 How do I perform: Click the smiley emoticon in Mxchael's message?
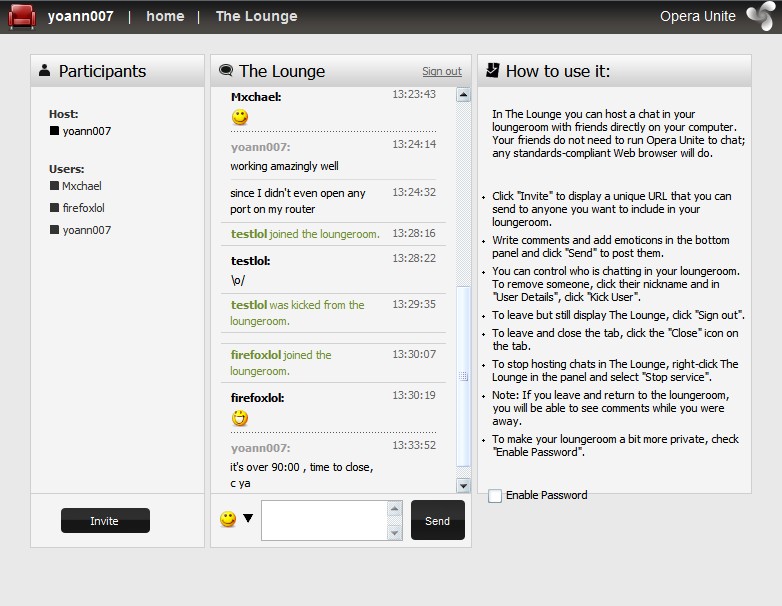(240, 117)
